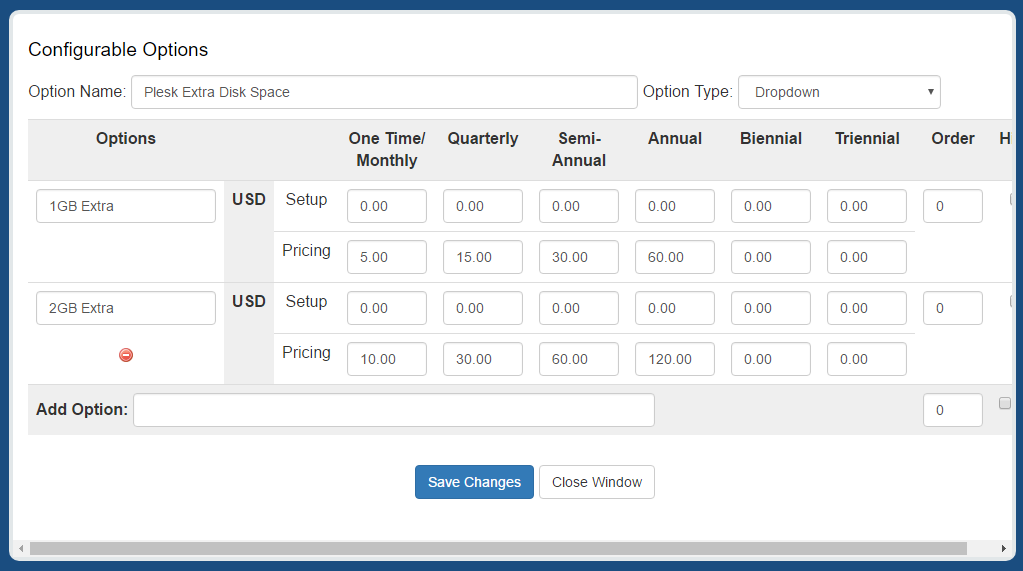Edit the Order field in Add Option row
The height and width of the screenshot is (571, 1023).
tap(953, 410)
